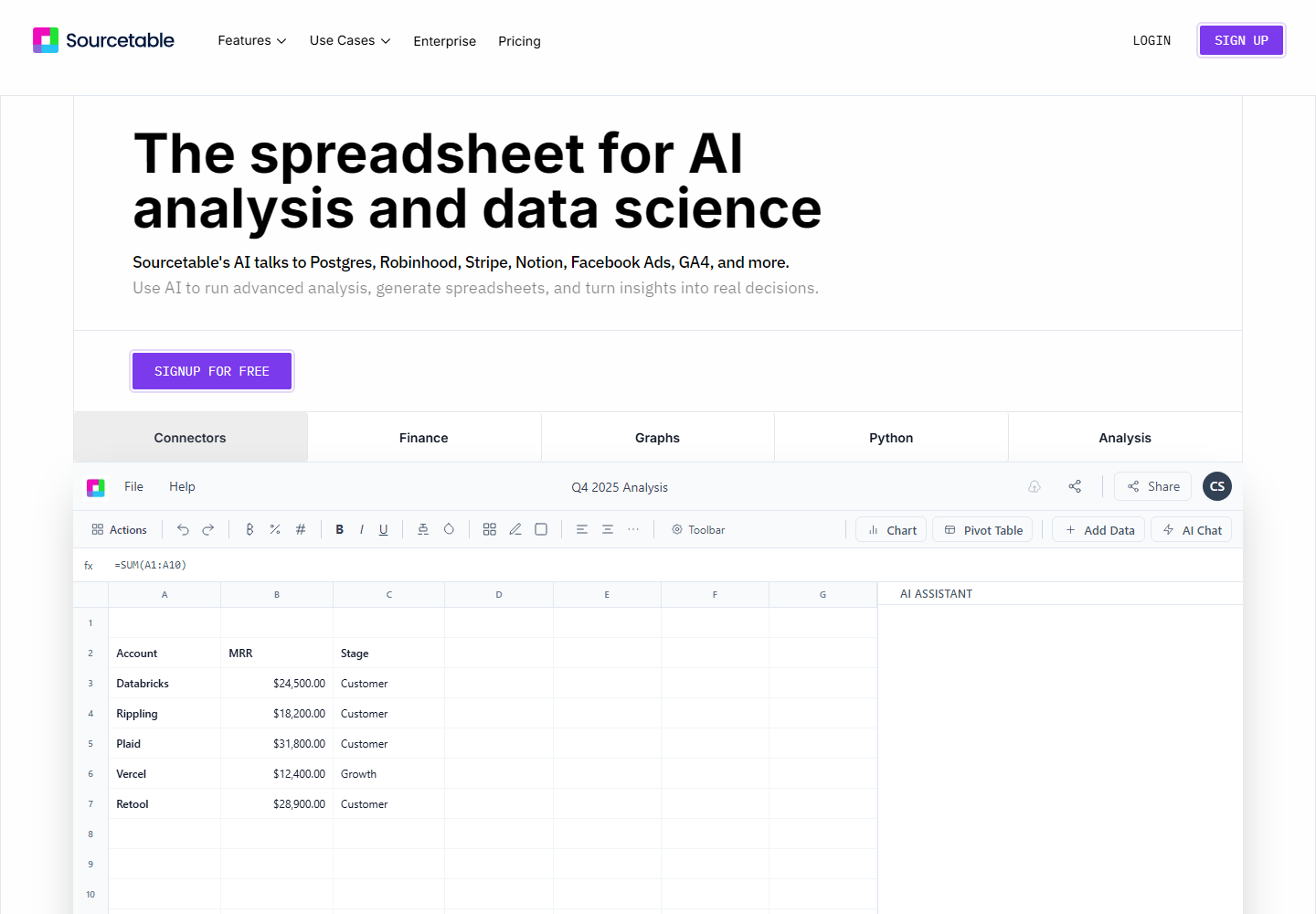Click the Databricks cell
The height and width of the screenshot is (914, 1316).
coord(164,684)
